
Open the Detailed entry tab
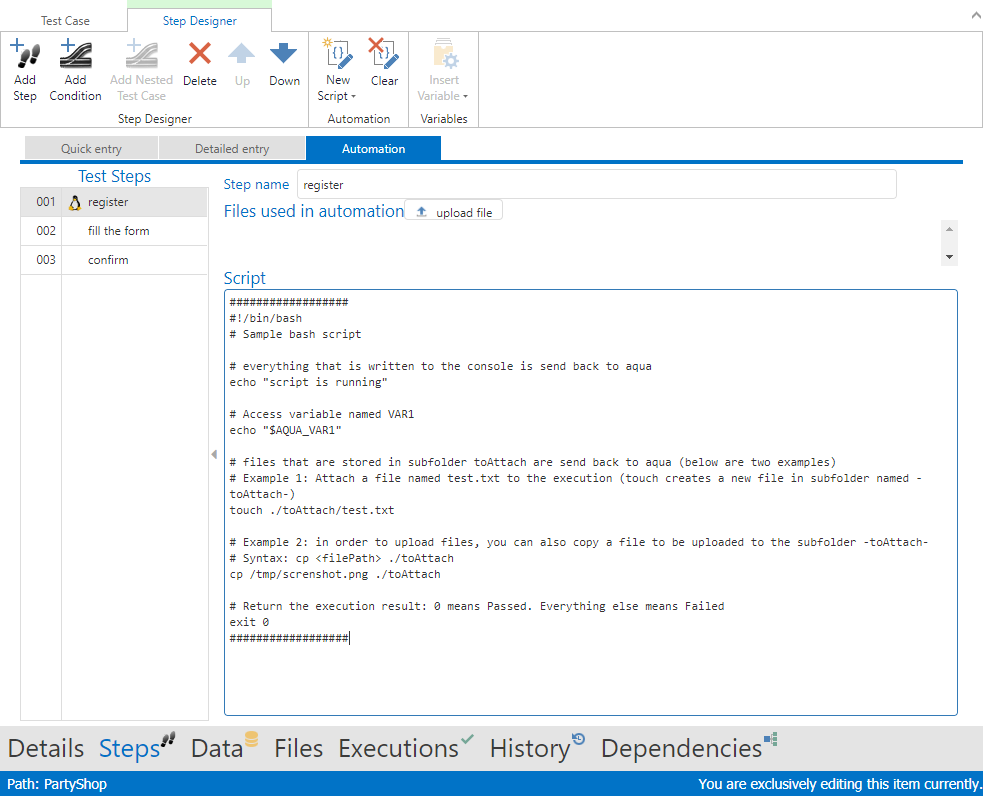click(232, 149)
